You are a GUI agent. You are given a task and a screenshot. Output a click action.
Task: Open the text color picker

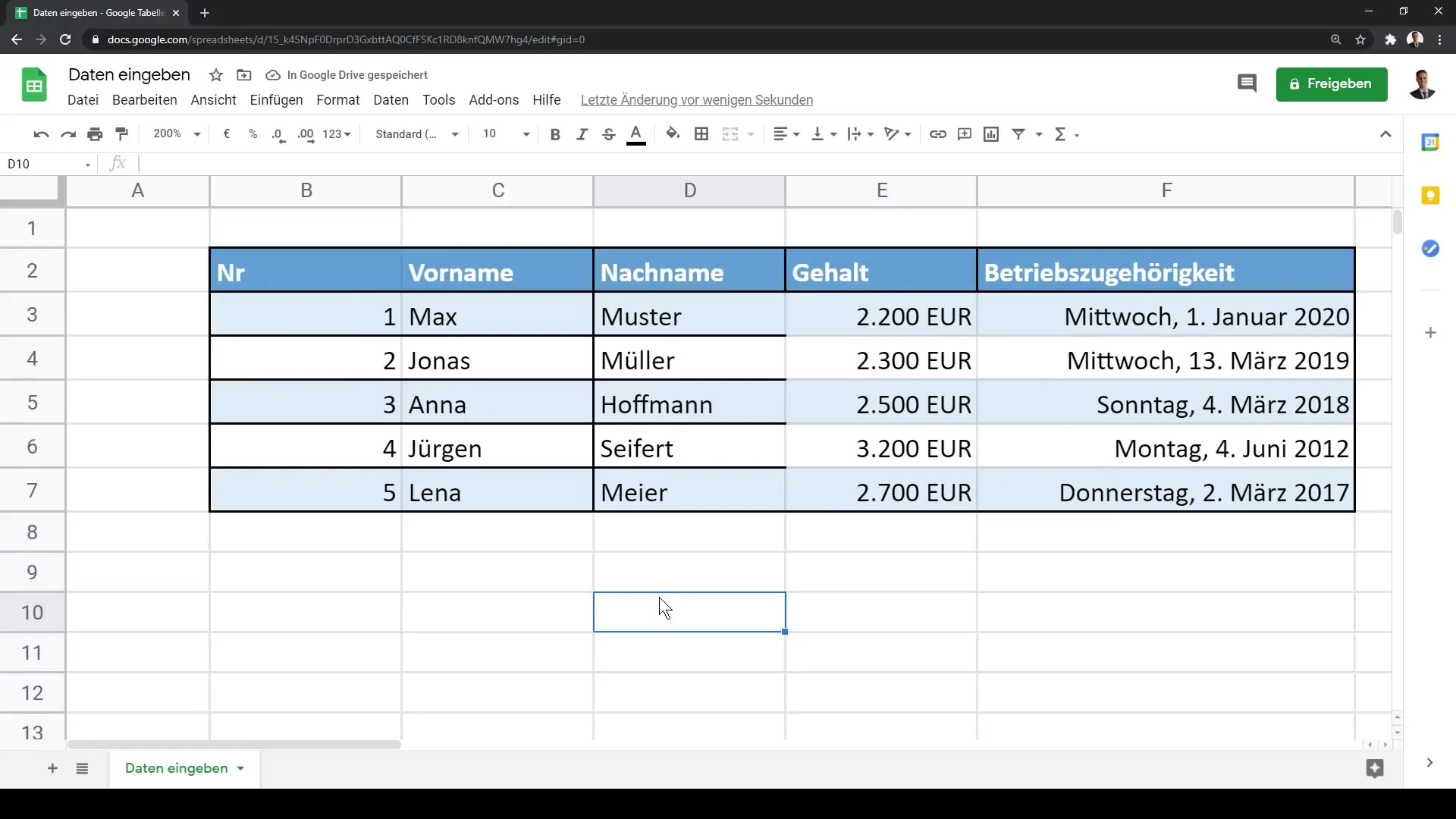(x=636, y=134)
